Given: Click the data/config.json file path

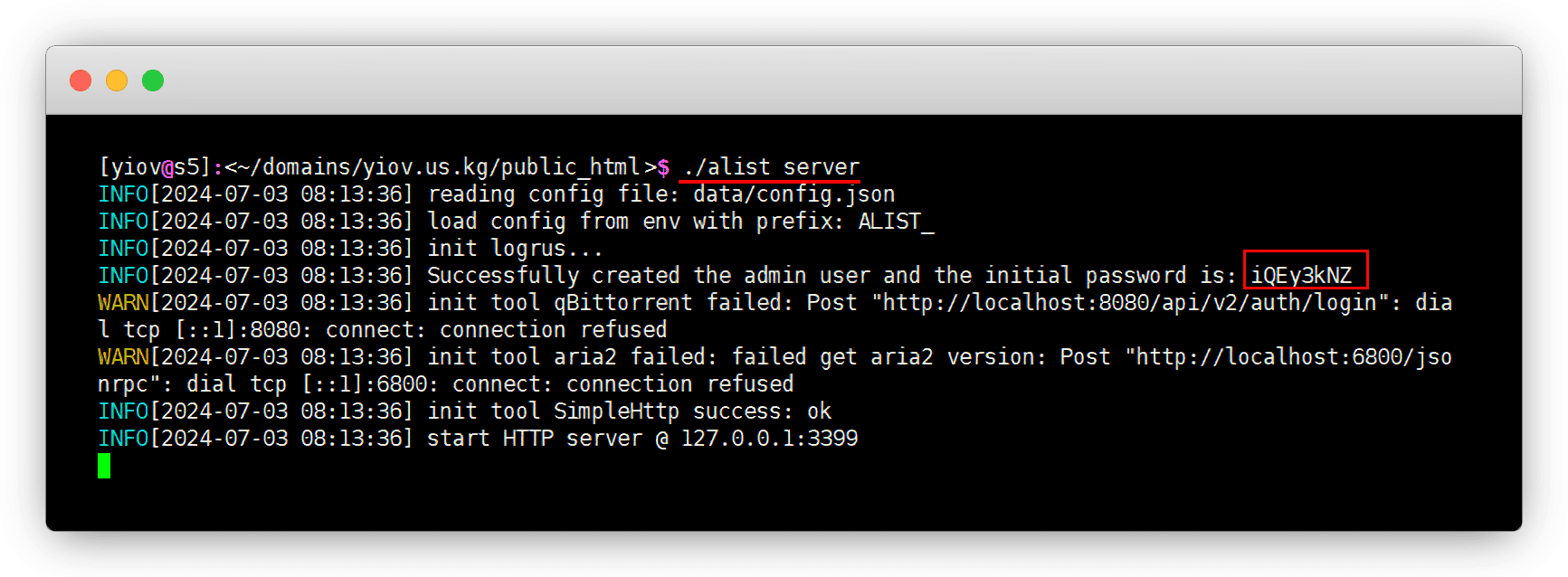Looking at the screenshot, I should [x=794, y=194].
